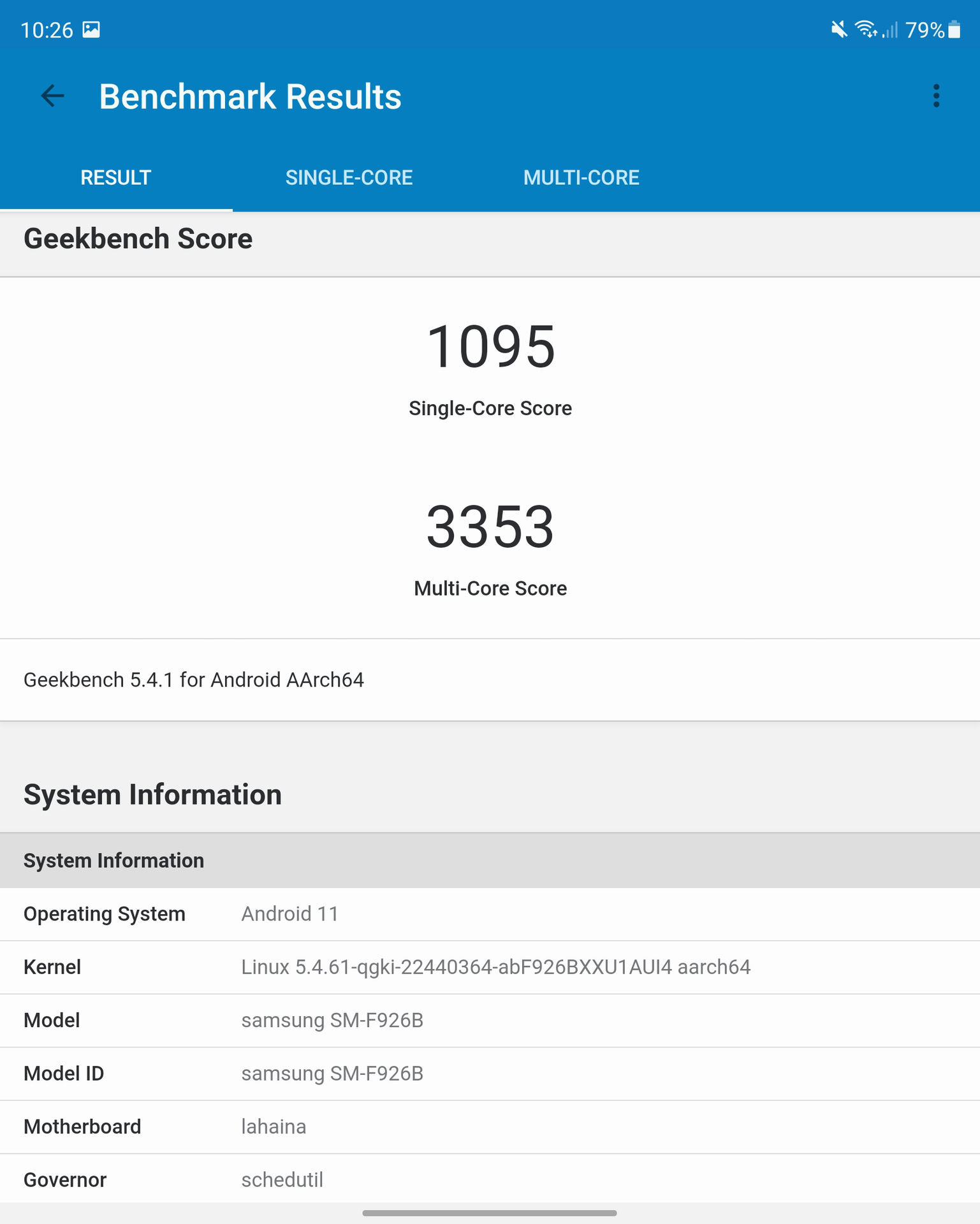Tap the Model samsung SM-F926B row
The image size is (980, 1224).
tap(490, 1021)
